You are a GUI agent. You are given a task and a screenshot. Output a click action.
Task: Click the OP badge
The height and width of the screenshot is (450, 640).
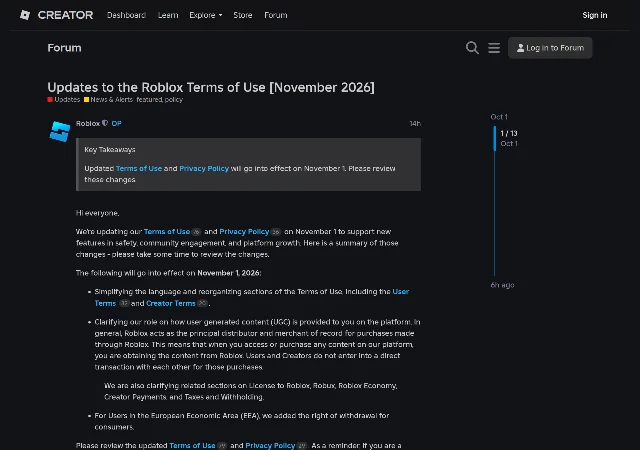[116, 123]
